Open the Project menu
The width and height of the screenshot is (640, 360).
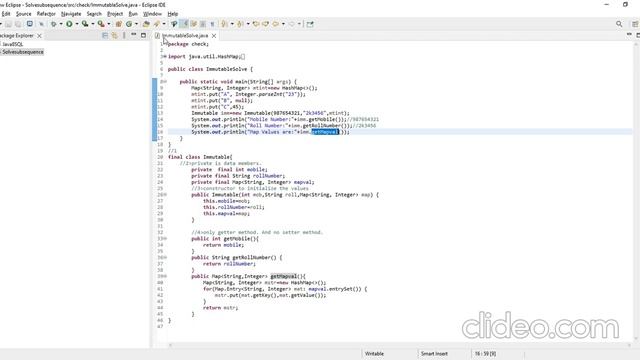(x=115, y=14)
